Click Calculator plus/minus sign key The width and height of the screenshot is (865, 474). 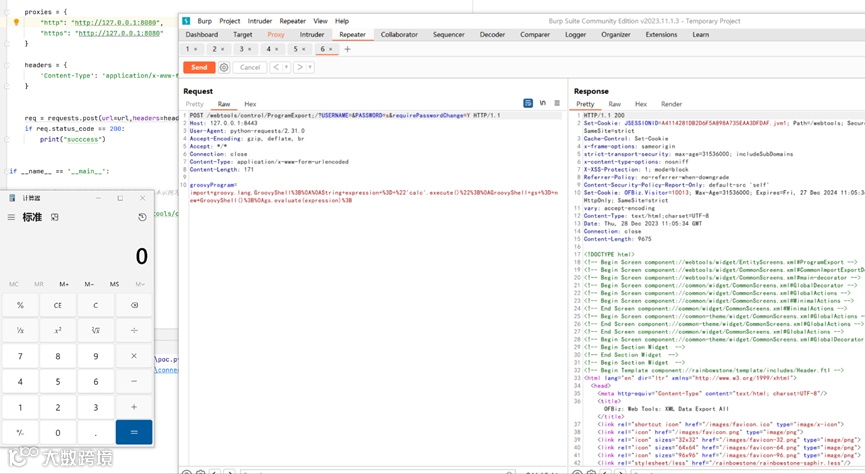[20, 433]
